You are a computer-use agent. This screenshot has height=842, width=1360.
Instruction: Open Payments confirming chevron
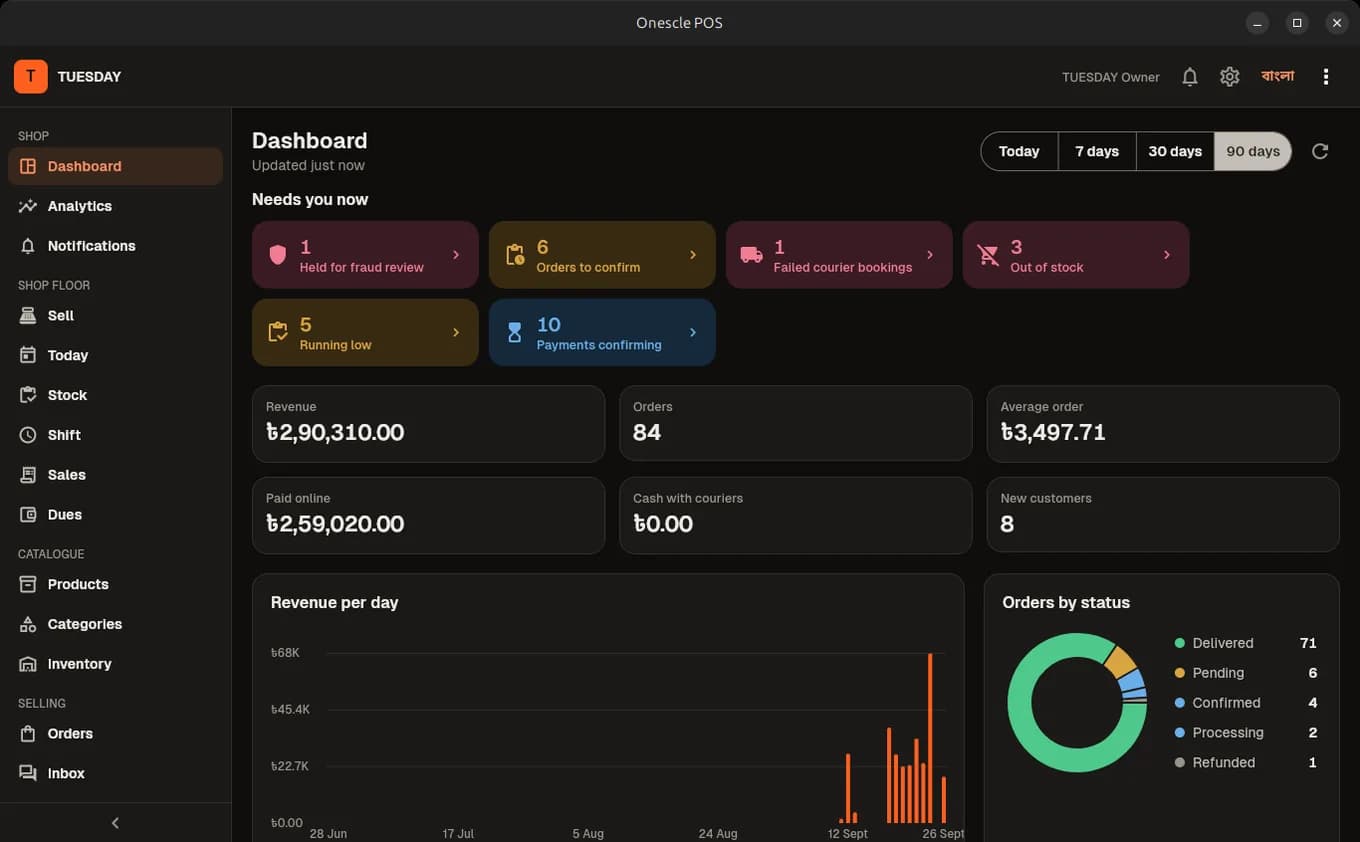pos(693,332)
